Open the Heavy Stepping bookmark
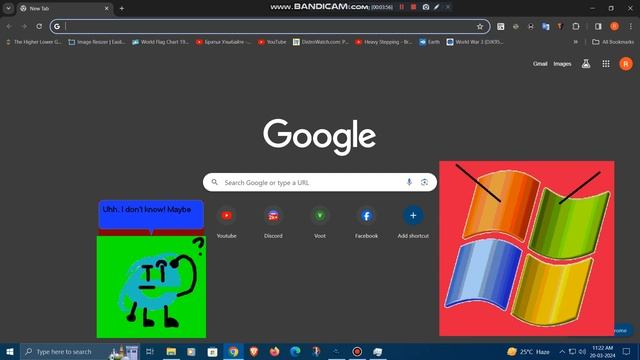The width and height of the screenshot is (640, 360). tap(384, 42)
